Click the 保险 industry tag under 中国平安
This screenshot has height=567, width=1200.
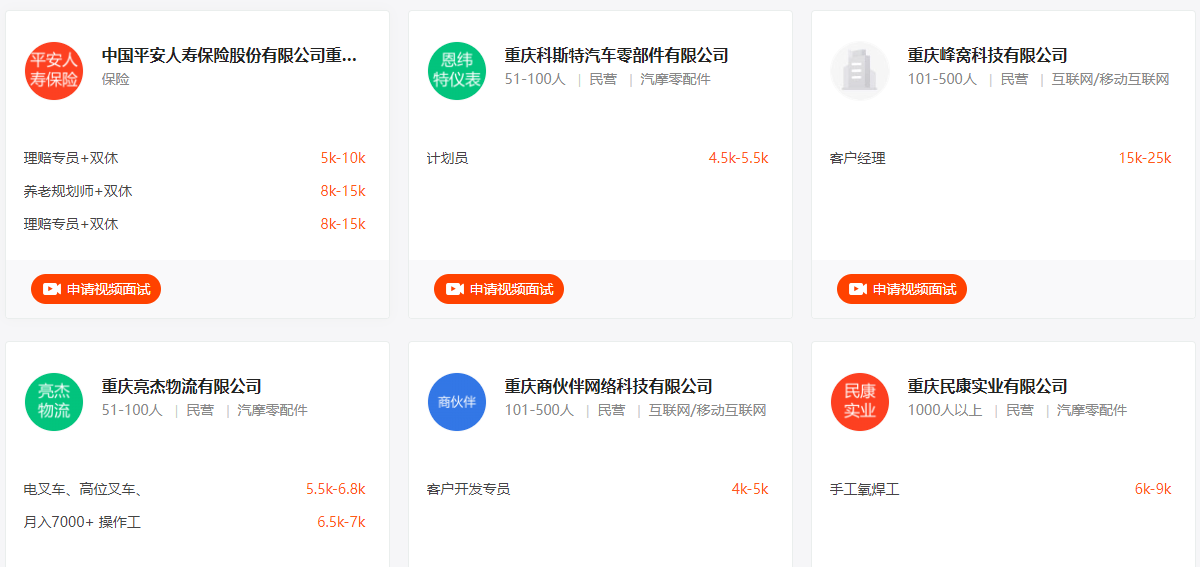click(116, 79)
